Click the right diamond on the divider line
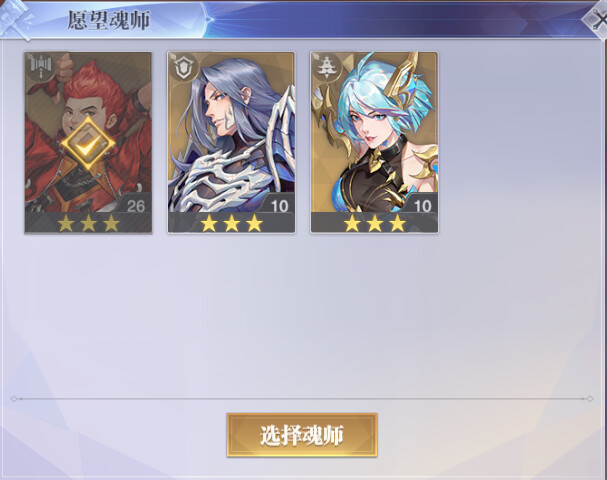Screen dimensions: 607x480 (x=590, y=399)
